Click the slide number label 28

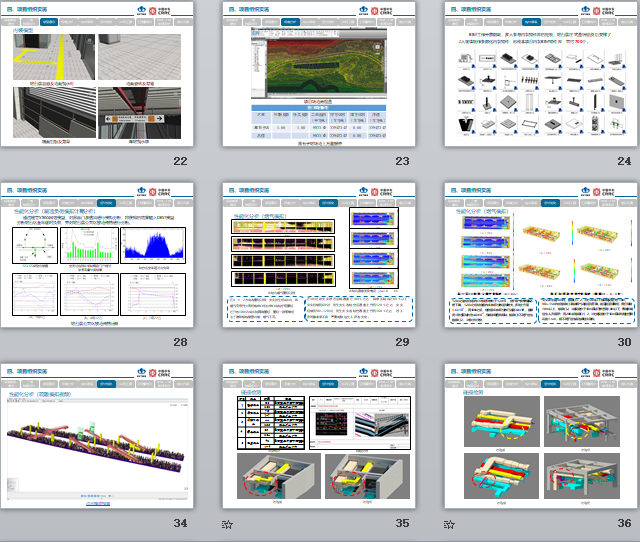click(180, 342)
